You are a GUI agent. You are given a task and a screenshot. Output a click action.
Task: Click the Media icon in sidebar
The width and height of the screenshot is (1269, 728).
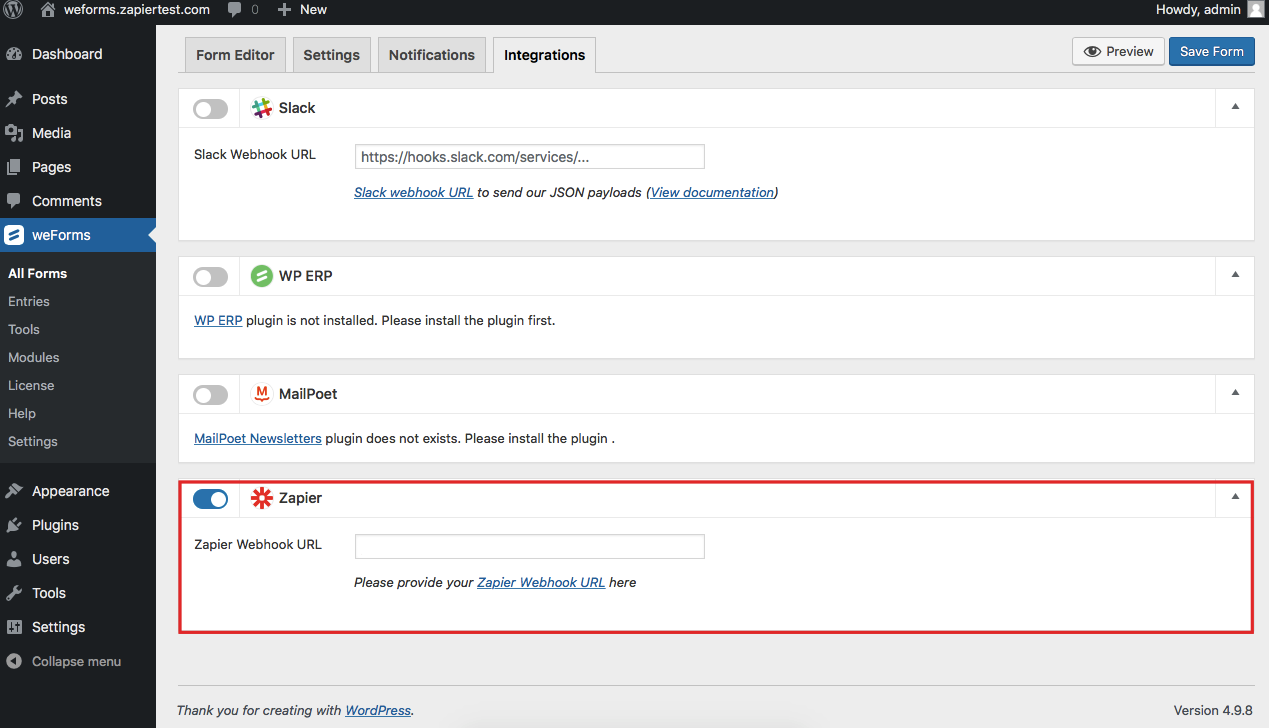coord(15,133)
